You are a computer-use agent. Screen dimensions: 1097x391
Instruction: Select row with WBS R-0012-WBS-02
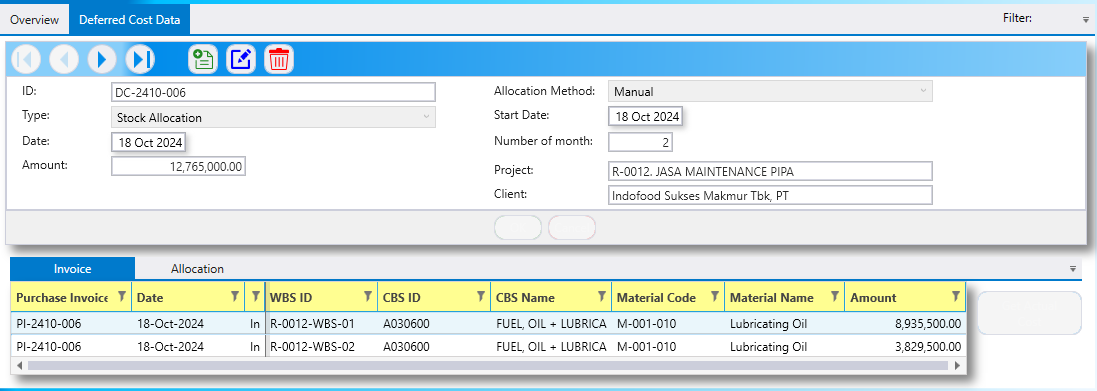point(489,346)
